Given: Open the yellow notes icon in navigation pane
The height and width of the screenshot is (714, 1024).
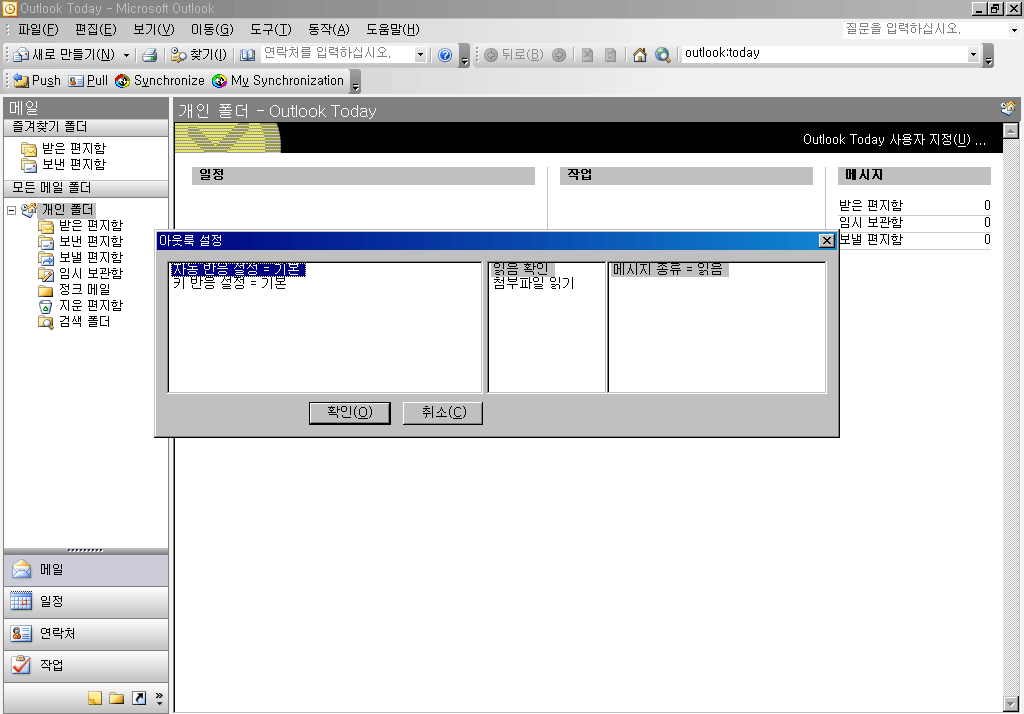Looking at the screenshot, I should click(x=95, y=698).
